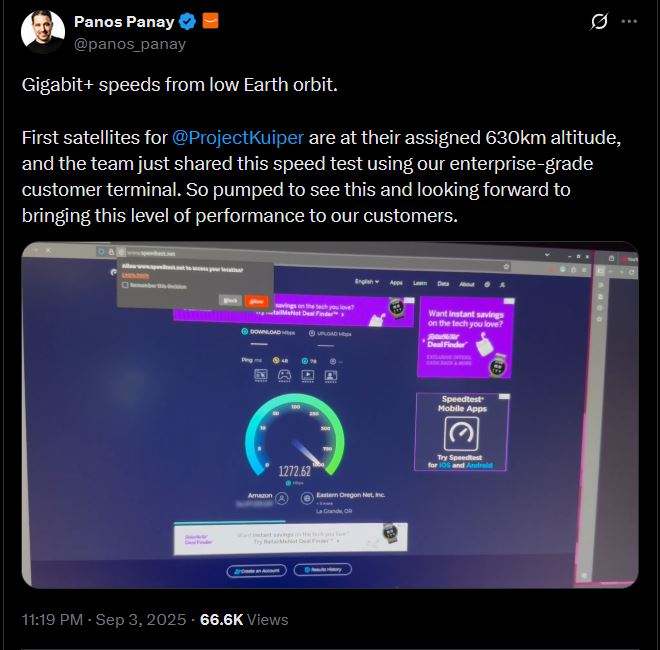Image resolution: width=660 pixels, height=650 pixels.
Task: Expand the English language dropdown
Action: (x=367, y=281)
